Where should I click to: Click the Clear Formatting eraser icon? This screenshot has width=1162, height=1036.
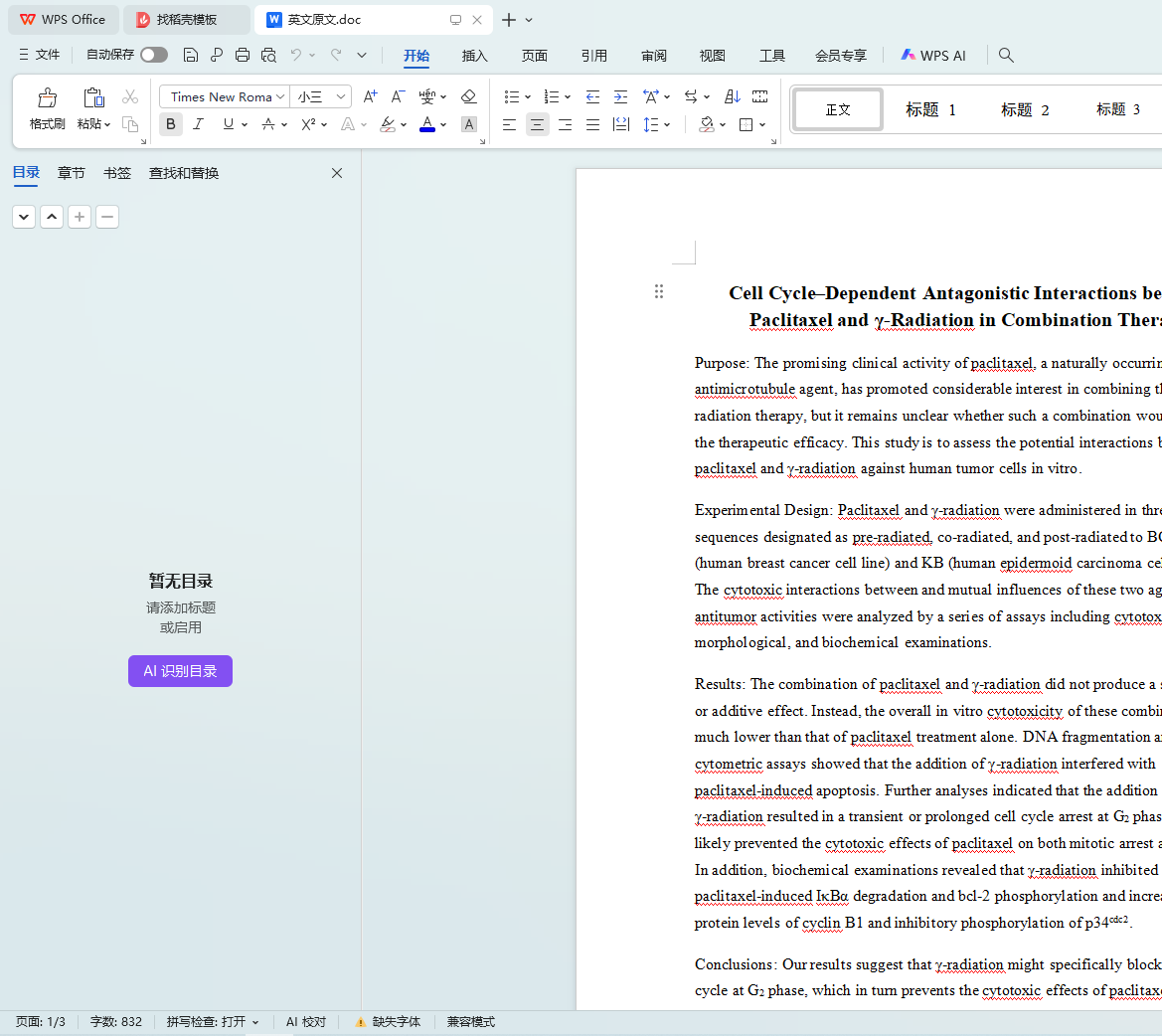click(x=468, y=96)
